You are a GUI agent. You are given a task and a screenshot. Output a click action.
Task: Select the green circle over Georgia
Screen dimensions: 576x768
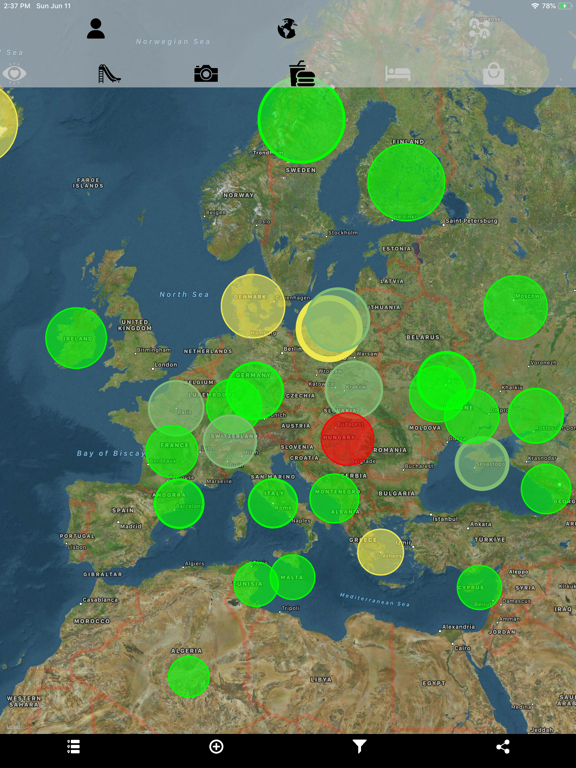(546, 489)
